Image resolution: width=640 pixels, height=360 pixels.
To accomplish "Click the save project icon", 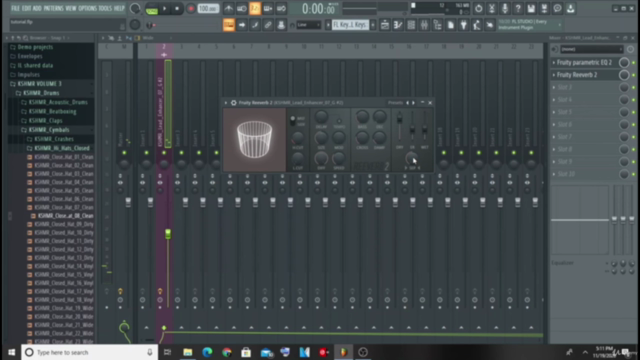I will pyautogui.click(x=531, y=8).
